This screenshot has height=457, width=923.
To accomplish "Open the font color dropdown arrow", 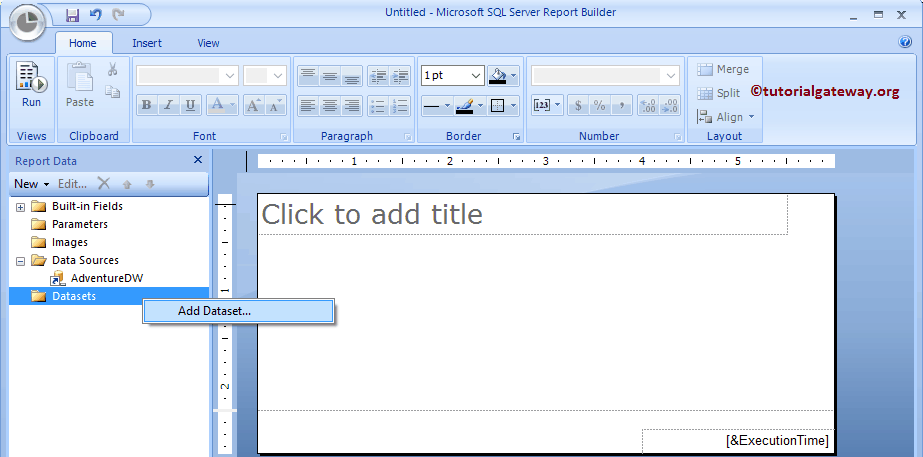I will [233, 105].
